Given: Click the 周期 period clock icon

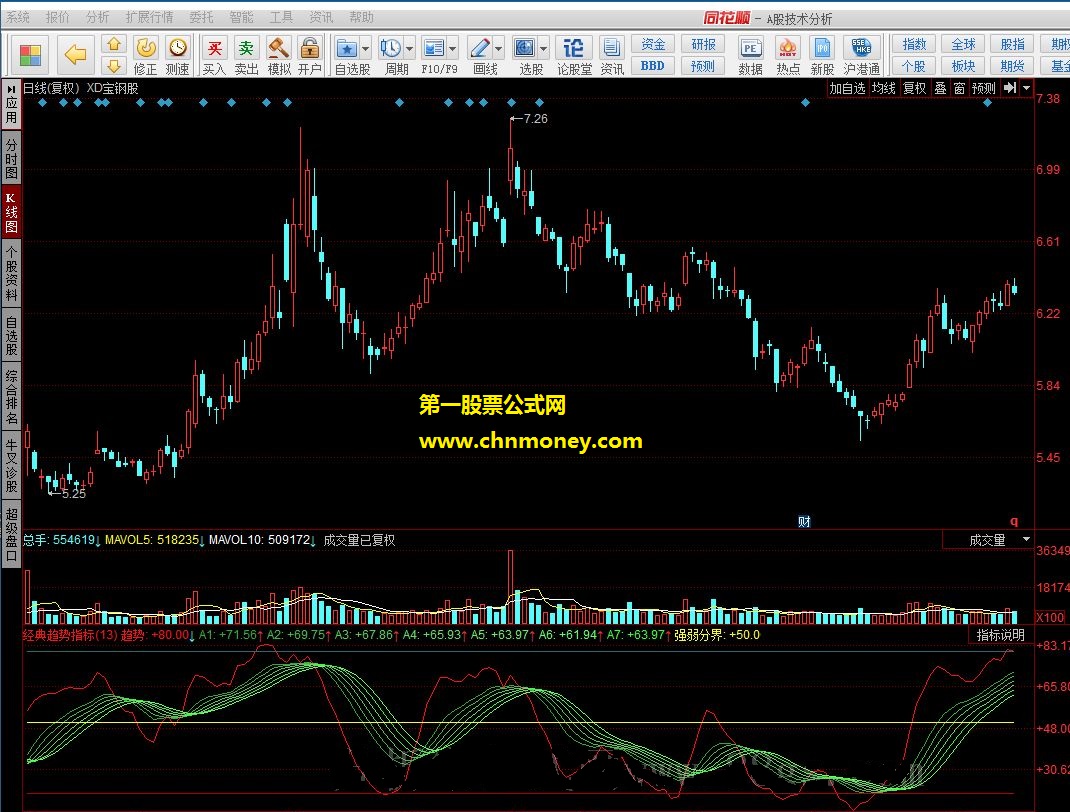Looking at the screenshot, I should (x=390, y=48).
